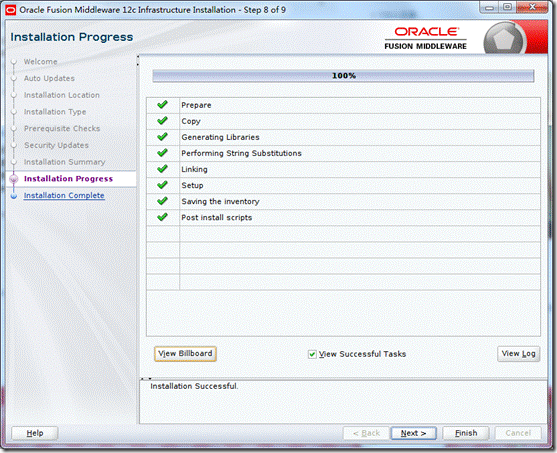
Task: Click the checkmark for Saving the inventory
Action: pyautogui.click(x=162, y=201)
